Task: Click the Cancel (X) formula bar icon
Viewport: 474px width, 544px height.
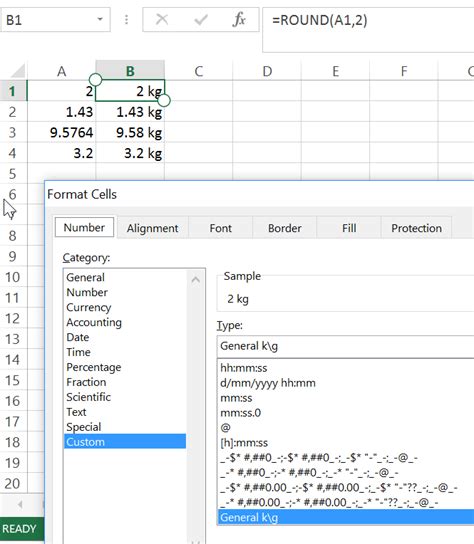Action: [x=162, y=19]
